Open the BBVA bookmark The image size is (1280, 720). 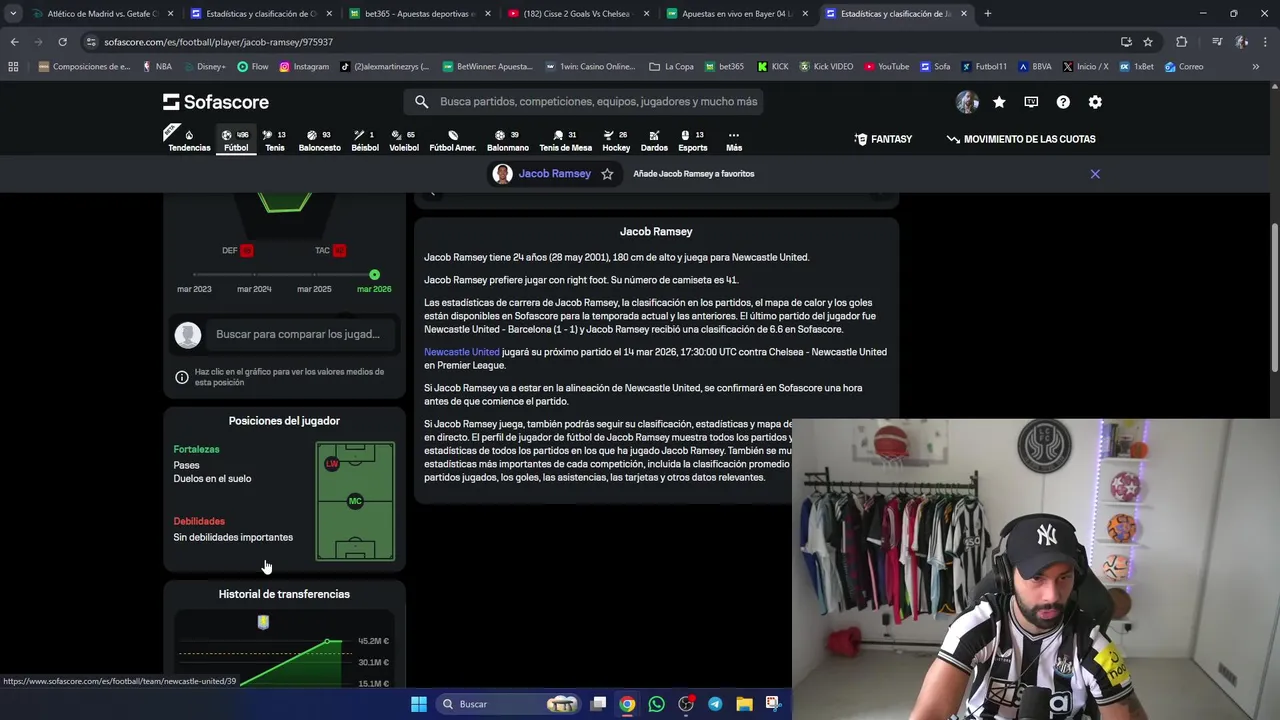1035,67
